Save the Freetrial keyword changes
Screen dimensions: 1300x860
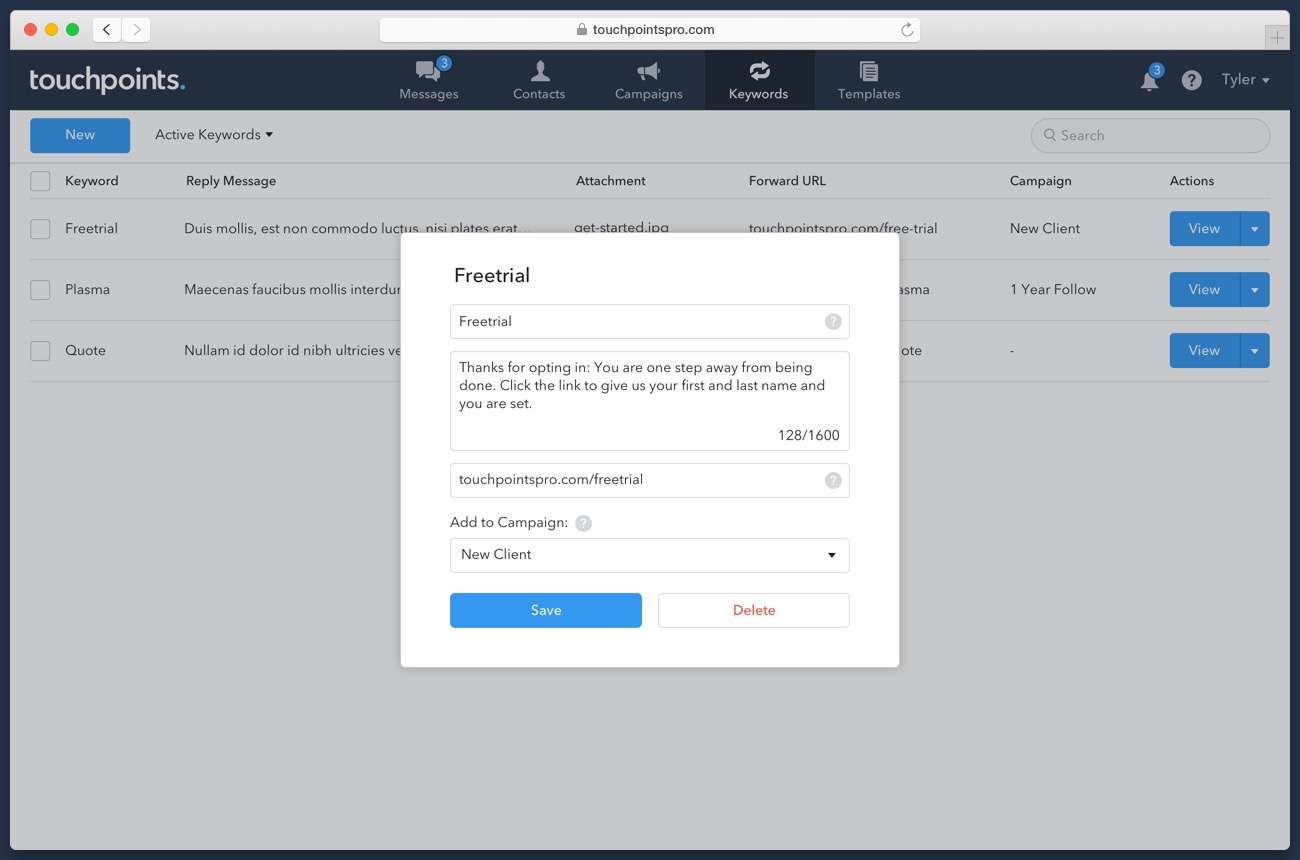[x=546, y=610]
